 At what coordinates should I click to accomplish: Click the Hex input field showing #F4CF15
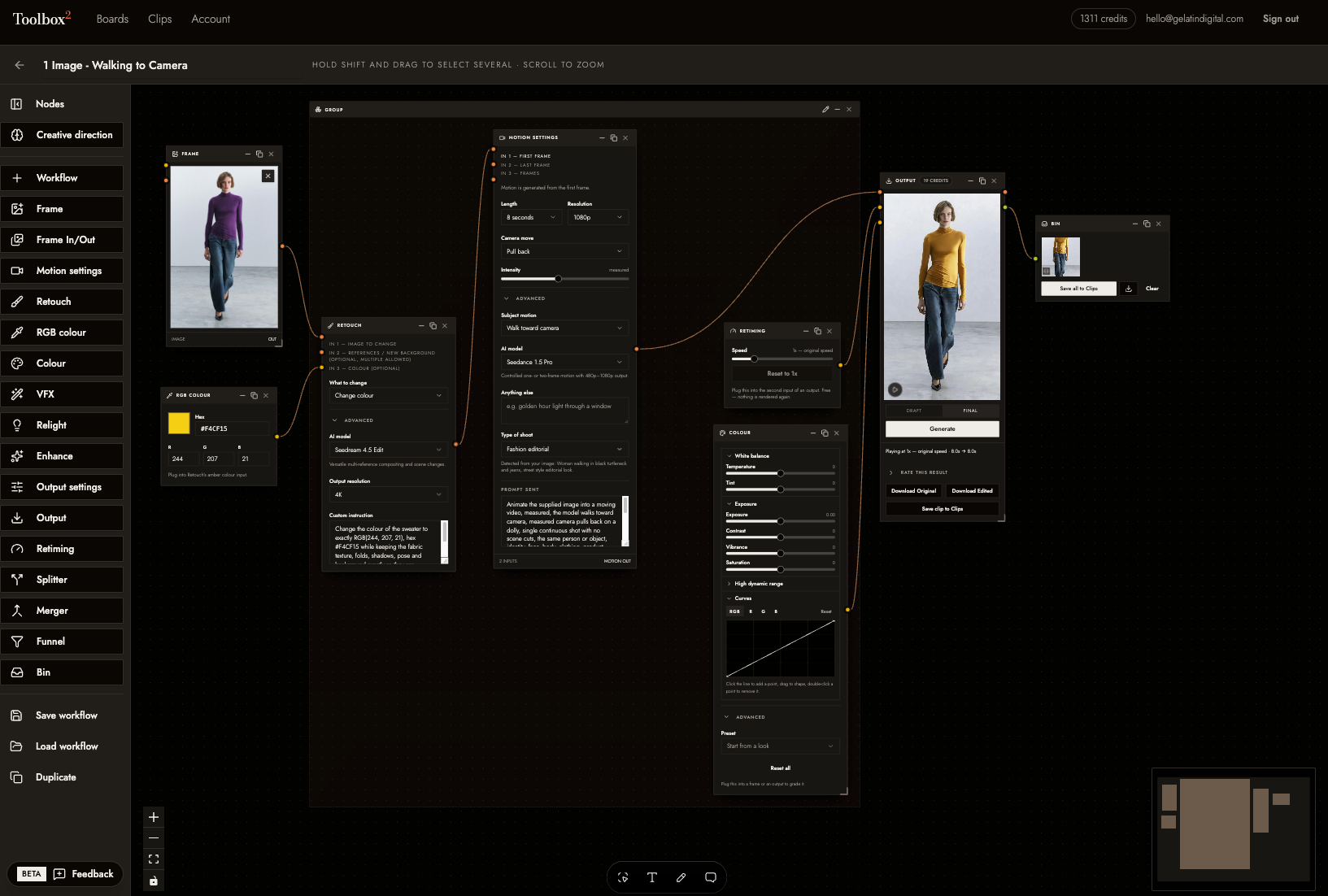pyautogui.click(x=232, y=428)
